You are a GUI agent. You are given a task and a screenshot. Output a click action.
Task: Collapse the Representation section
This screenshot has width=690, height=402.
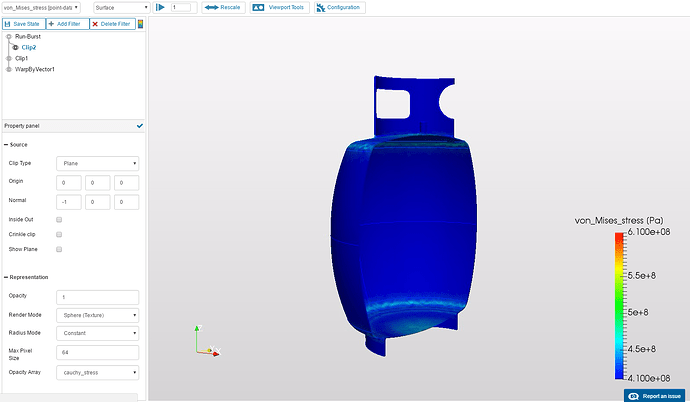tap(26, 277)
